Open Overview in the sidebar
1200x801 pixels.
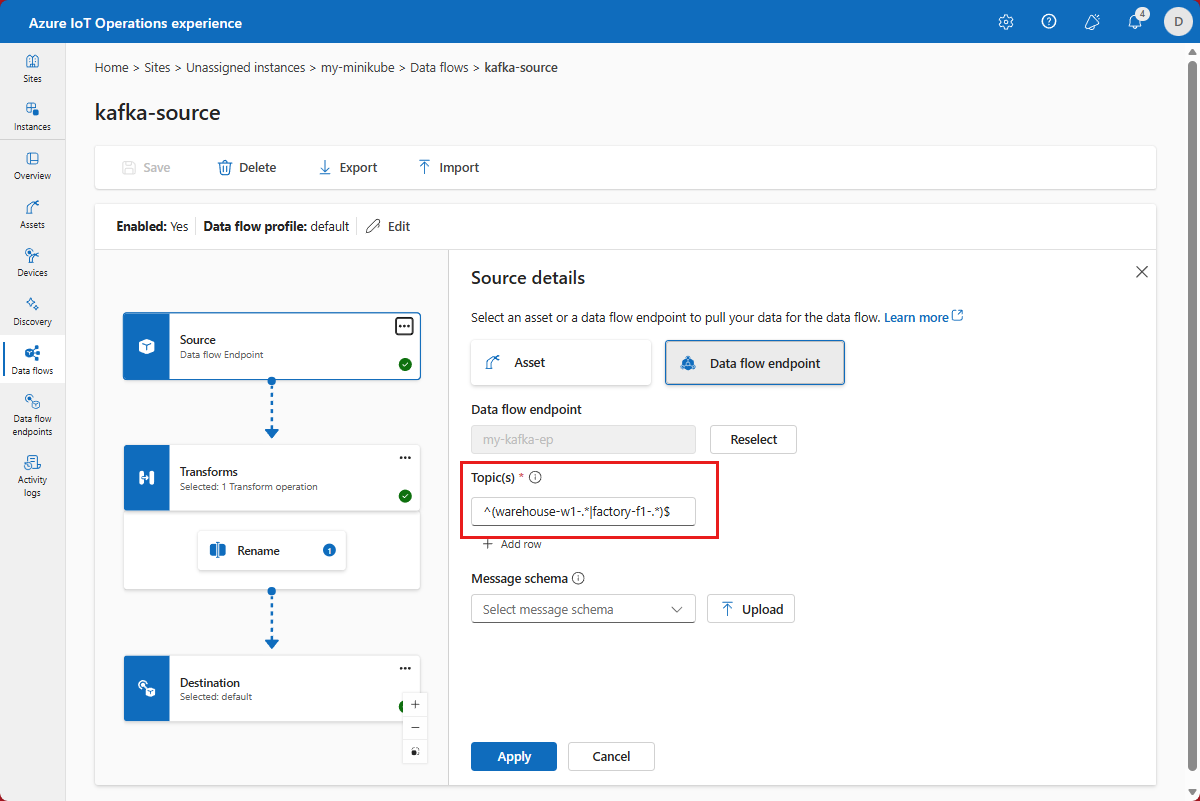tap(32, 165)
